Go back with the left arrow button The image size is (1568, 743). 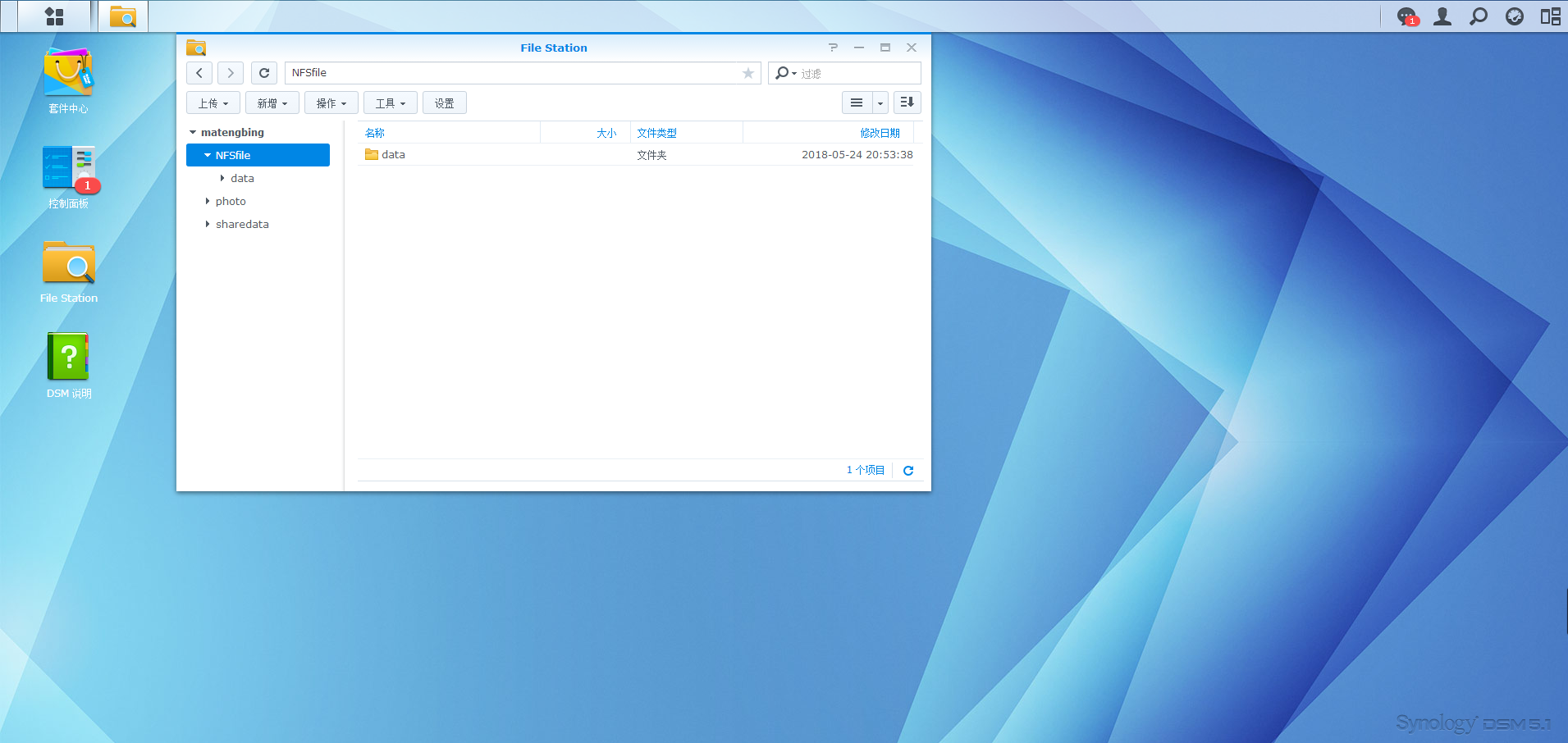tap(199, 73)
